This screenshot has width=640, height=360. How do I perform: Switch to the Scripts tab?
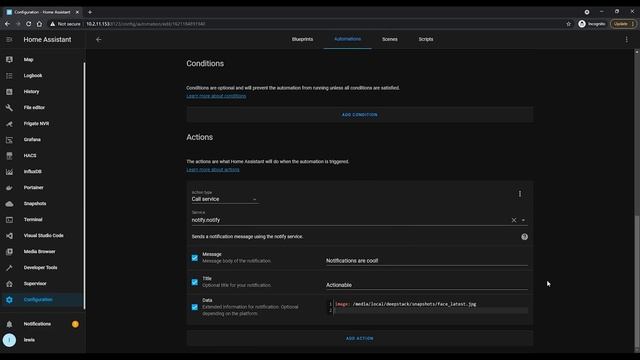[x=426, y=39]
